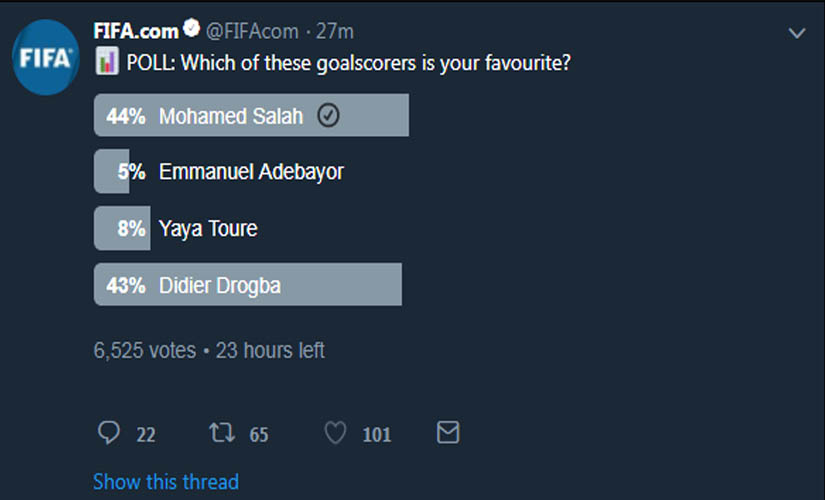Click the bar chart poll emoji
Screen dimensions: 825x500
[106, 61]
